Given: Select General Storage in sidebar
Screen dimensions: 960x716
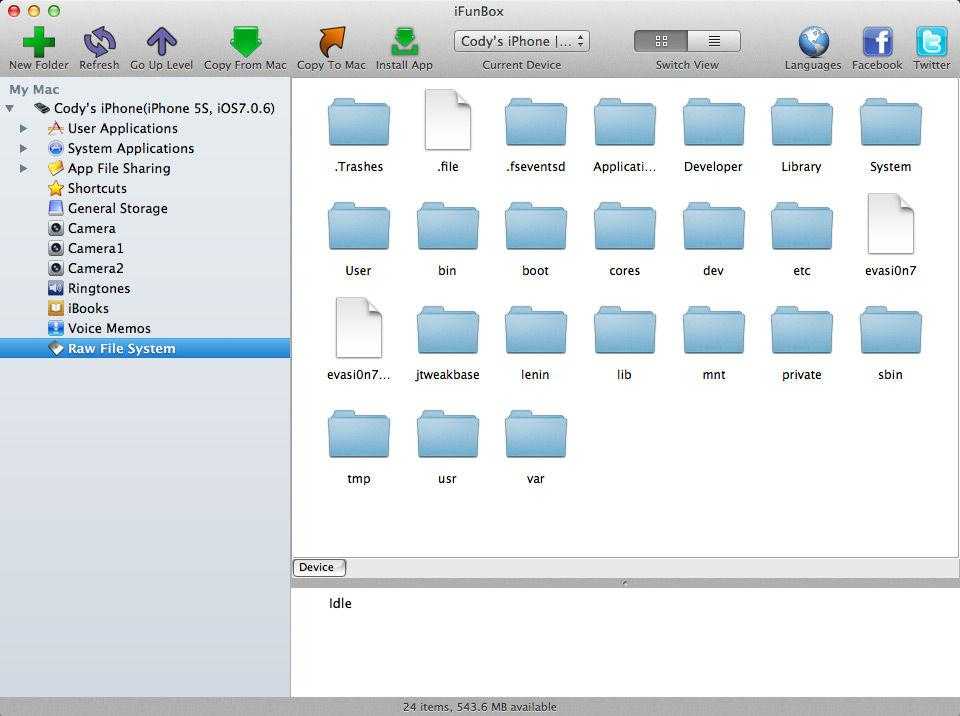Looking at the screenshot, I should 107,208.
